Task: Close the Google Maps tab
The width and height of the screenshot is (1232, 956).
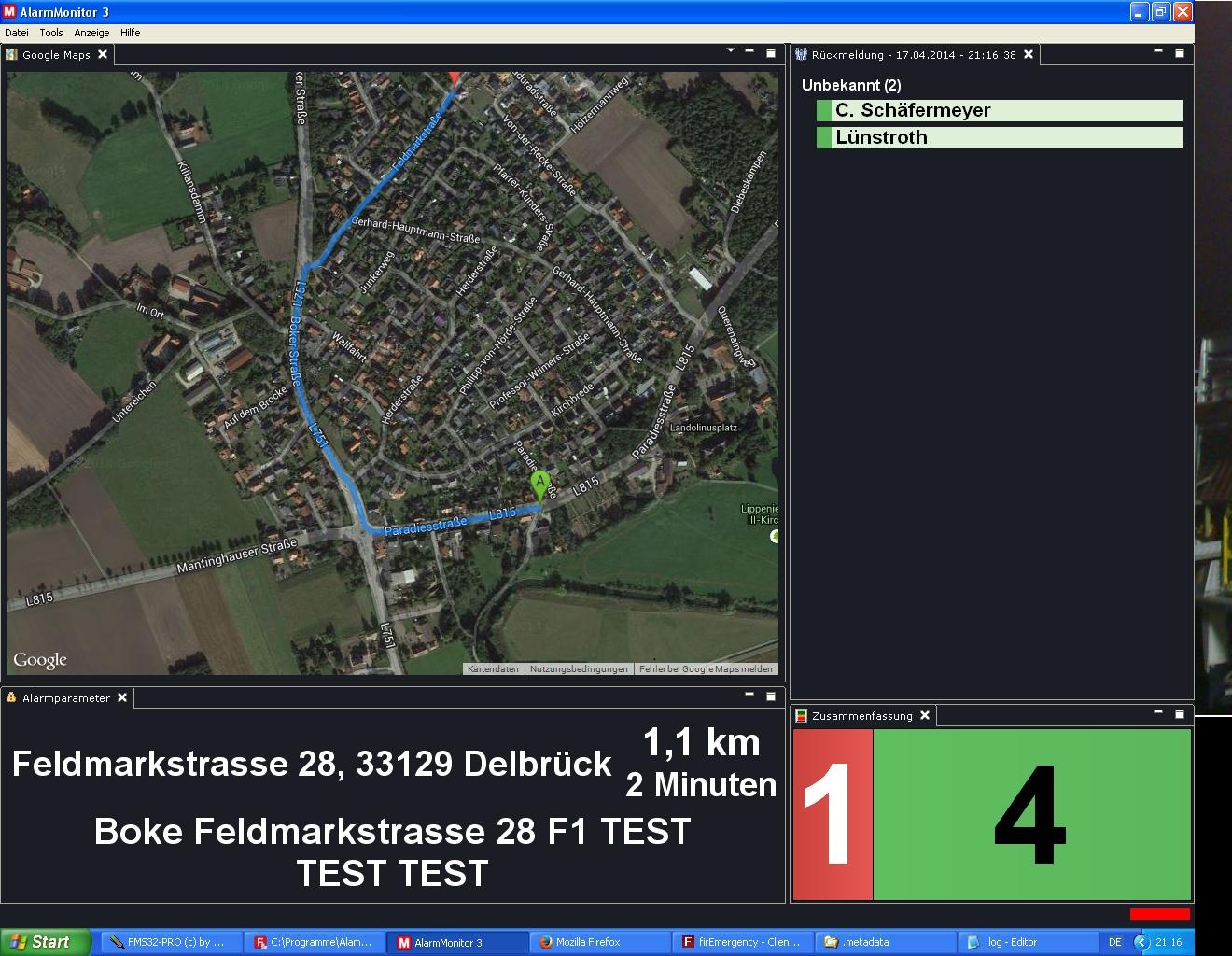Action: (103, 55)
